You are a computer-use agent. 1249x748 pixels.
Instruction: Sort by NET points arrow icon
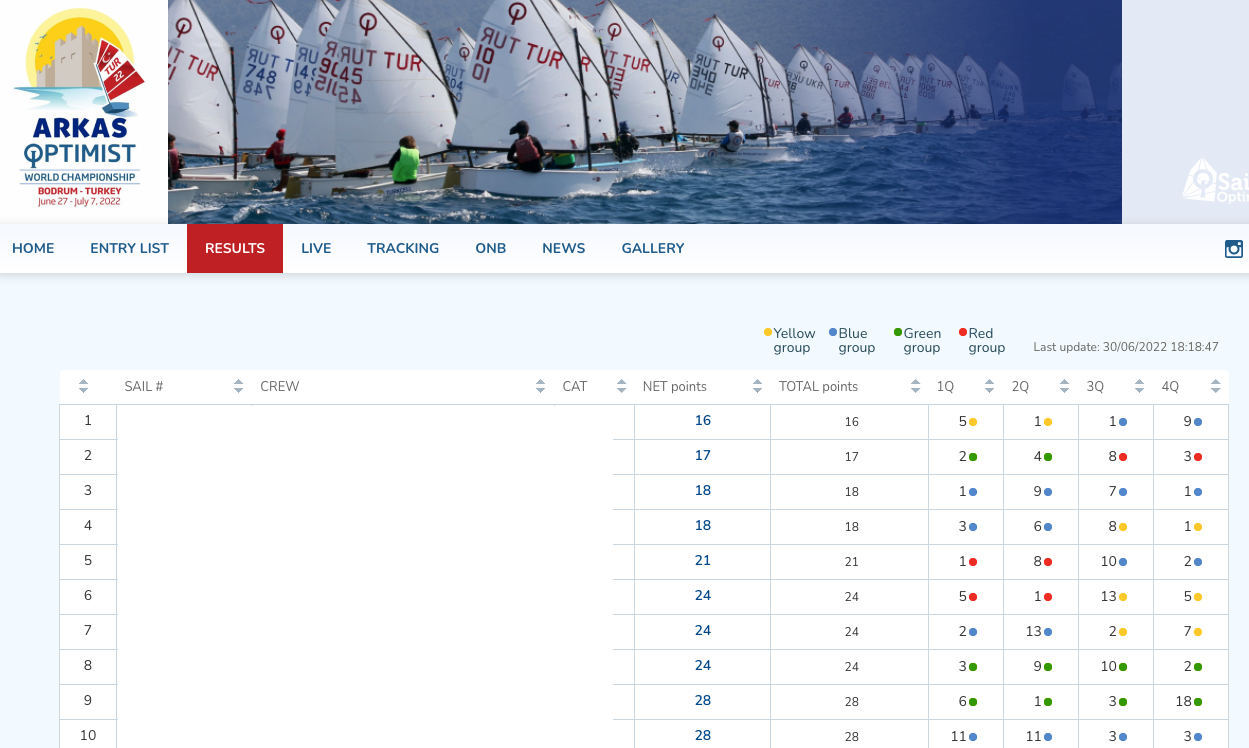[755, 386]
